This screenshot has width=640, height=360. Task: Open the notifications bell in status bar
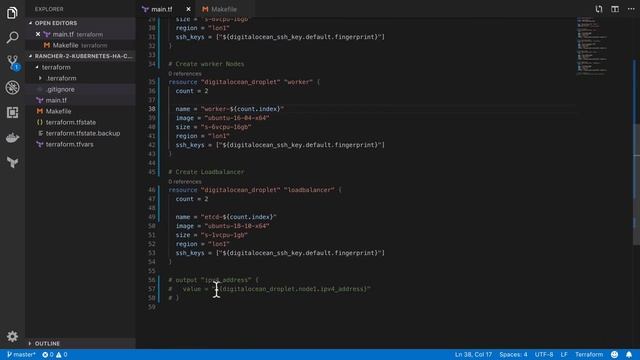629,354
